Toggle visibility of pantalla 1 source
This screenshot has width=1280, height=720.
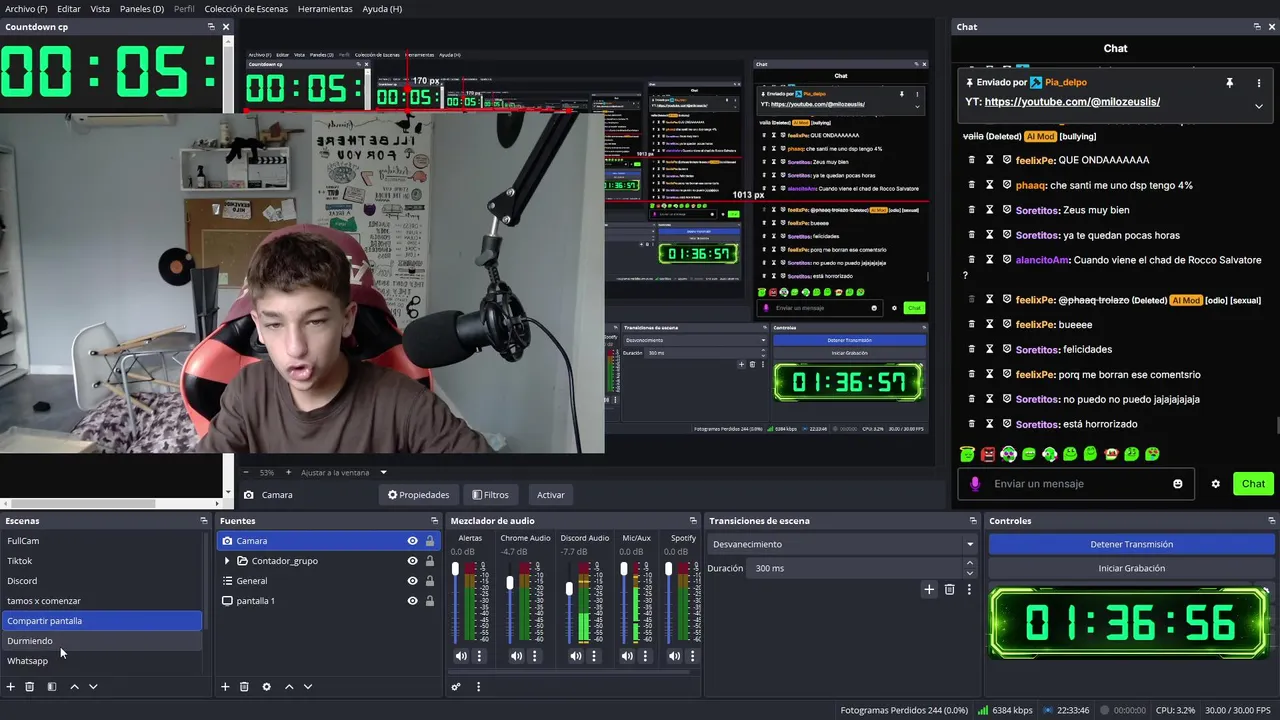click(412, 601)
